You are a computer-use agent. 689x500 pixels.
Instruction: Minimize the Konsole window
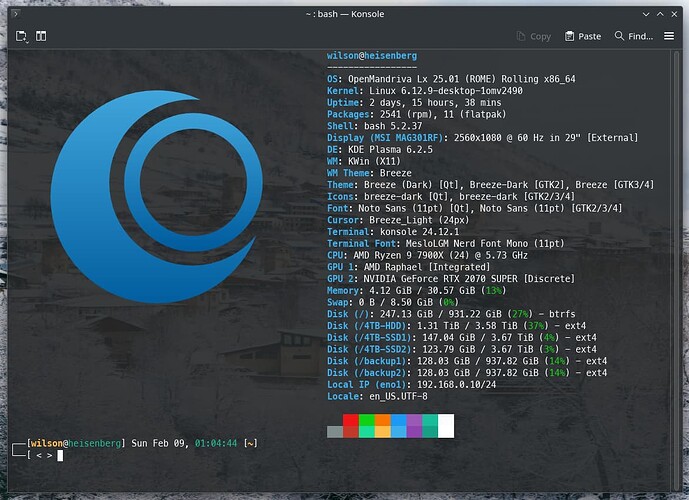(x=646, y=14)
